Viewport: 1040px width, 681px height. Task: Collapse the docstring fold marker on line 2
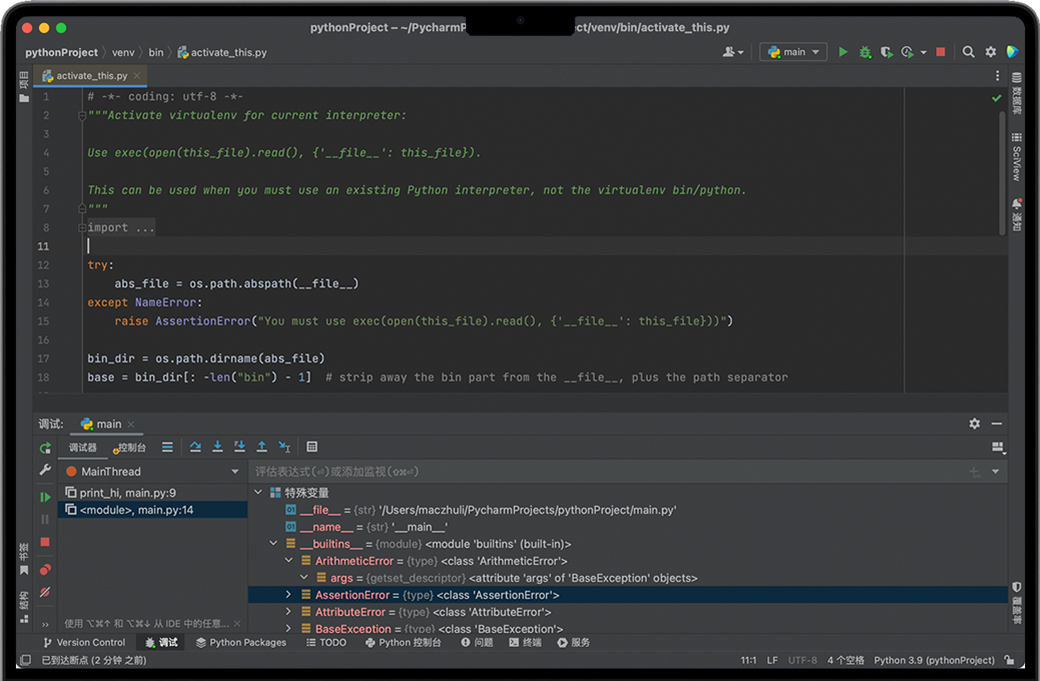click(82, 116)
